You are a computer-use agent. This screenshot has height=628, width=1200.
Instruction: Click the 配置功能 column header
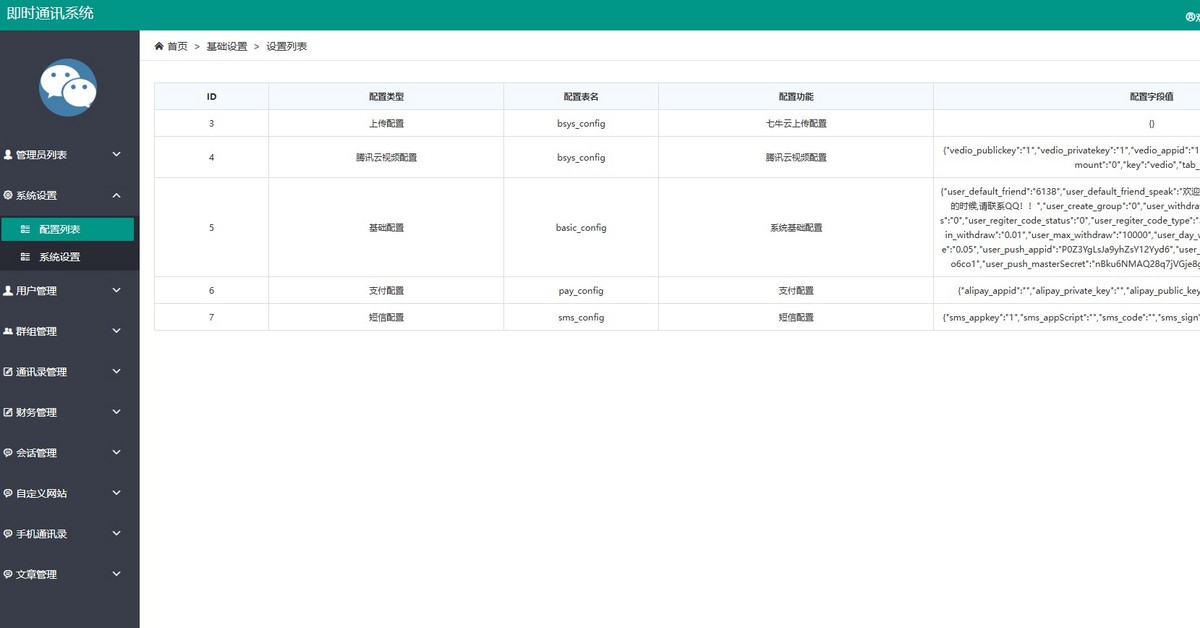(796, 97)
